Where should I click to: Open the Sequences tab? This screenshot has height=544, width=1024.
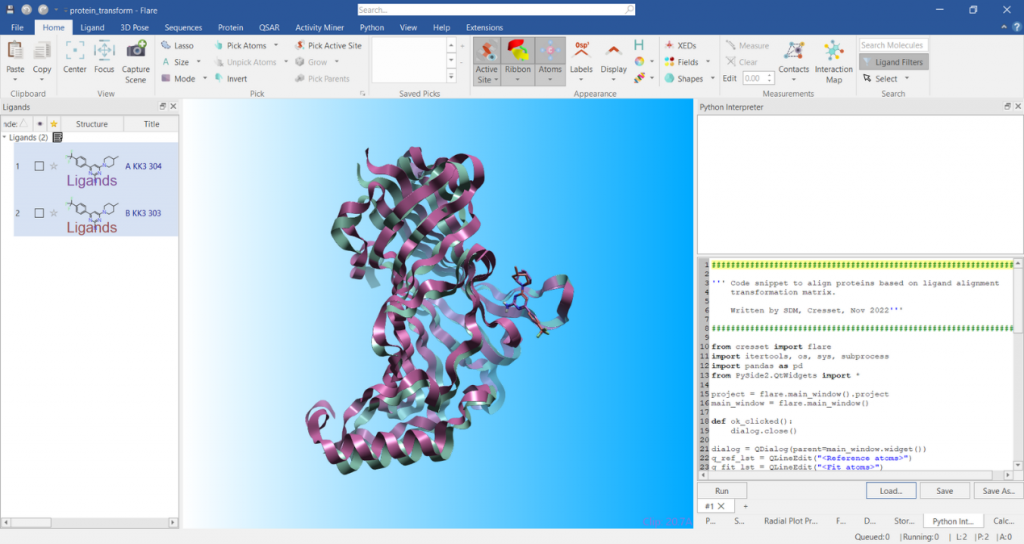(x=183, y=27)
